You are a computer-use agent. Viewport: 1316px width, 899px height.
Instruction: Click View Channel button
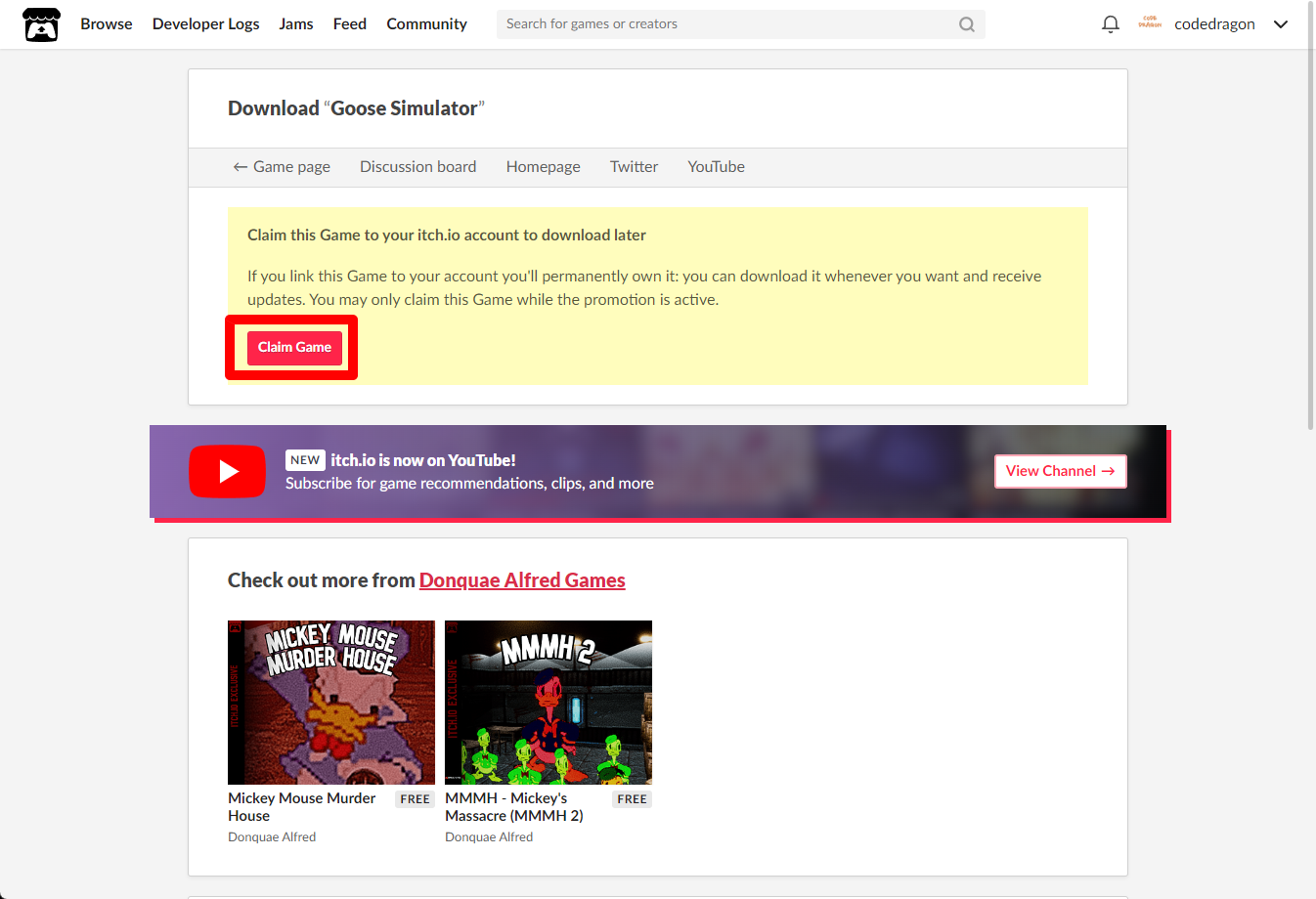click(x=1061, y=471)
